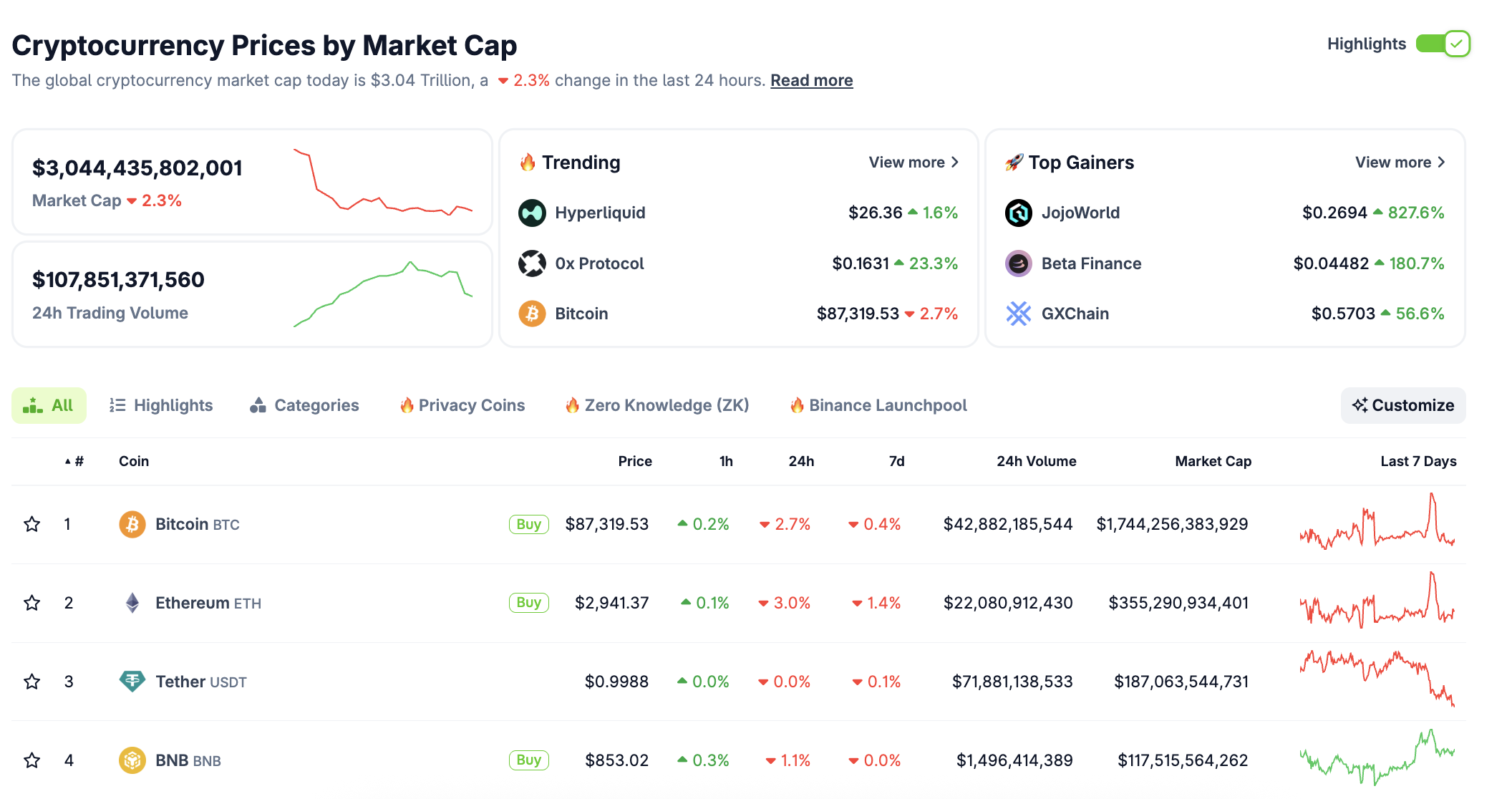Viewport: 1512px width, 799px height.
Task: Open the Zero Knowledge (ZK) category tab
Action: [656, 405]
